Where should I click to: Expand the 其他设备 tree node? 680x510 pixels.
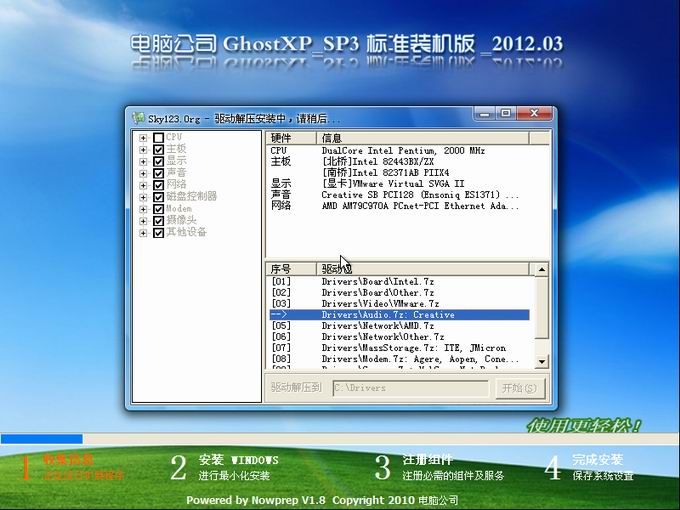tap(143, 233)
